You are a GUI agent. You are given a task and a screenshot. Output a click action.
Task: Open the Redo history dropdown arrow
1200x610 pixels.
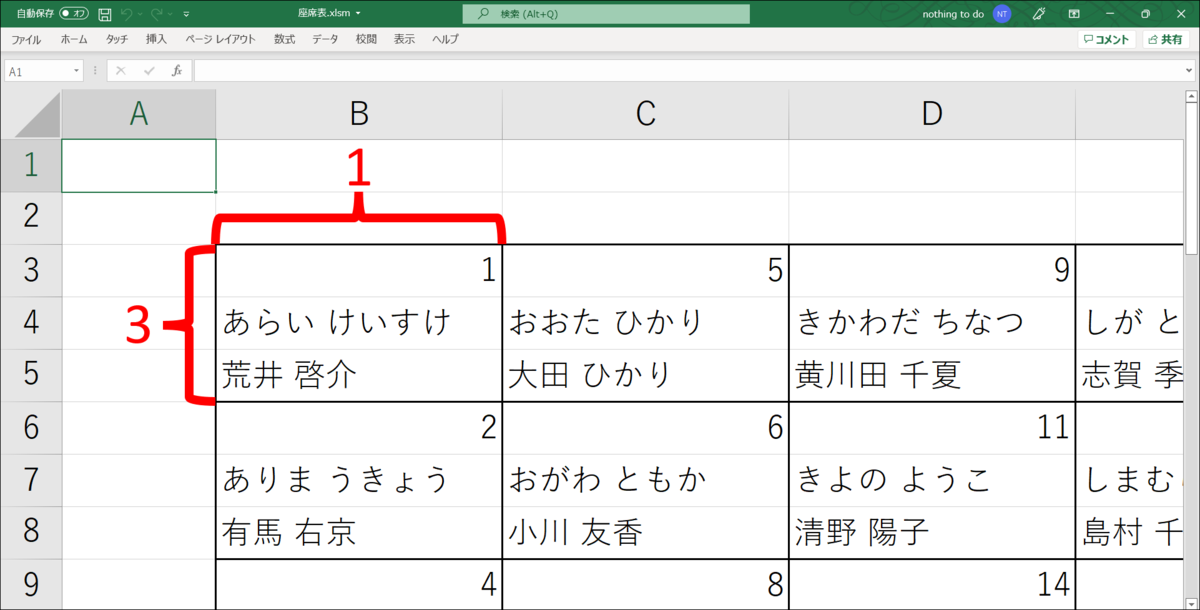coord(170,14)
